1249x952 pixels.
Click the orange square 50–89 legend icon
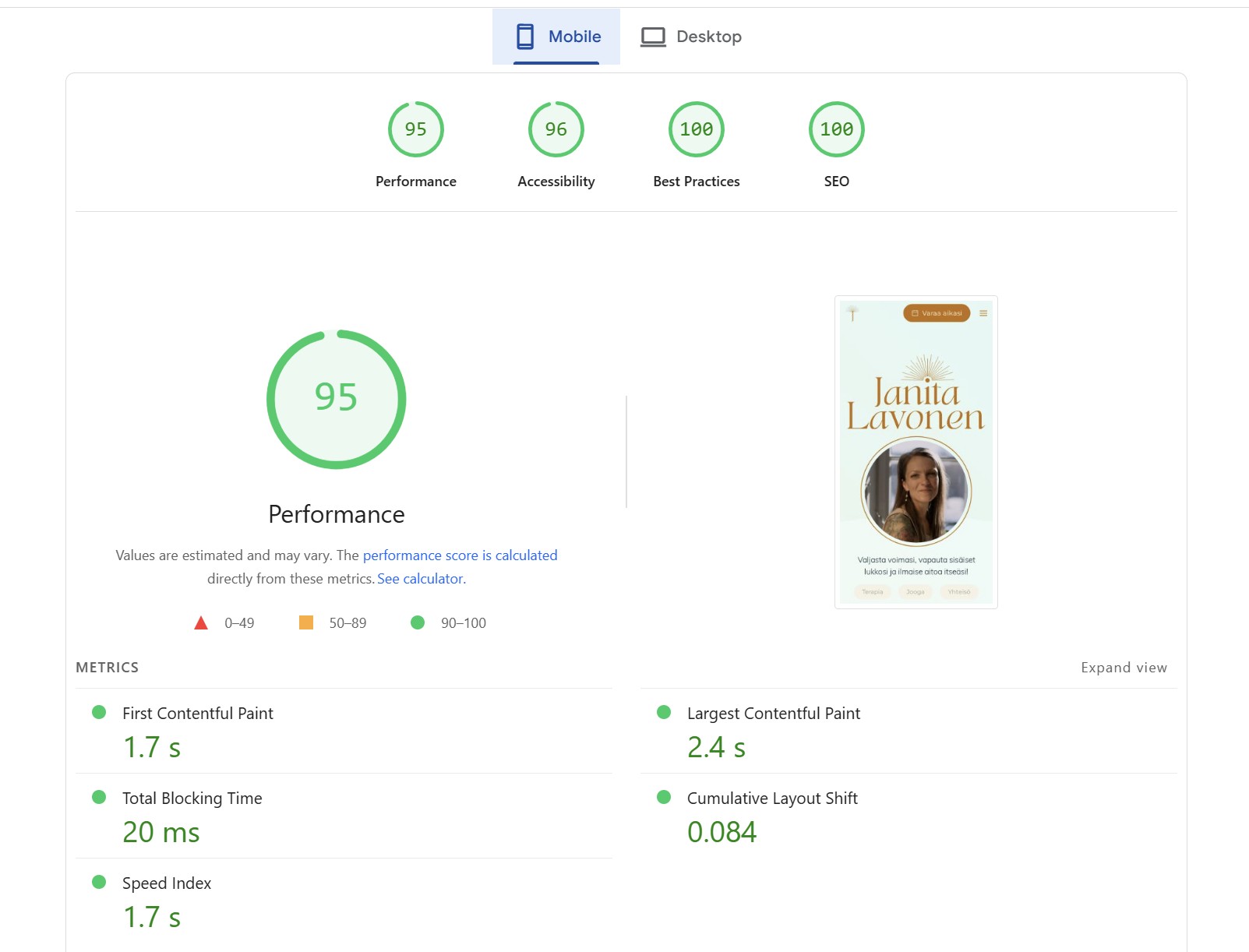(x=306, y=622)
